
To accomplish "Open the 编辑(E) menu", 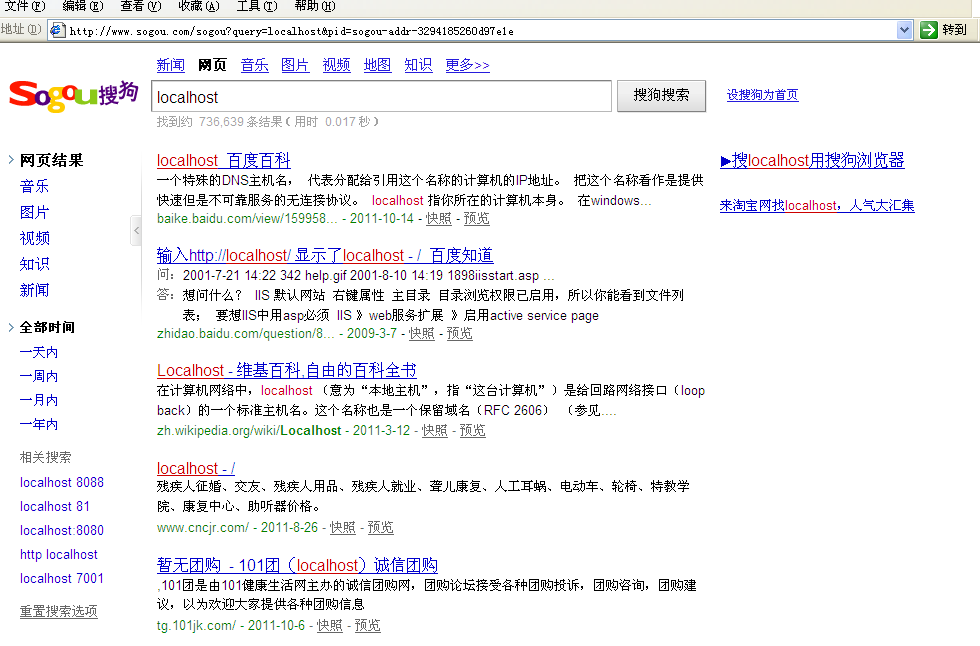I will click(82, 6).
